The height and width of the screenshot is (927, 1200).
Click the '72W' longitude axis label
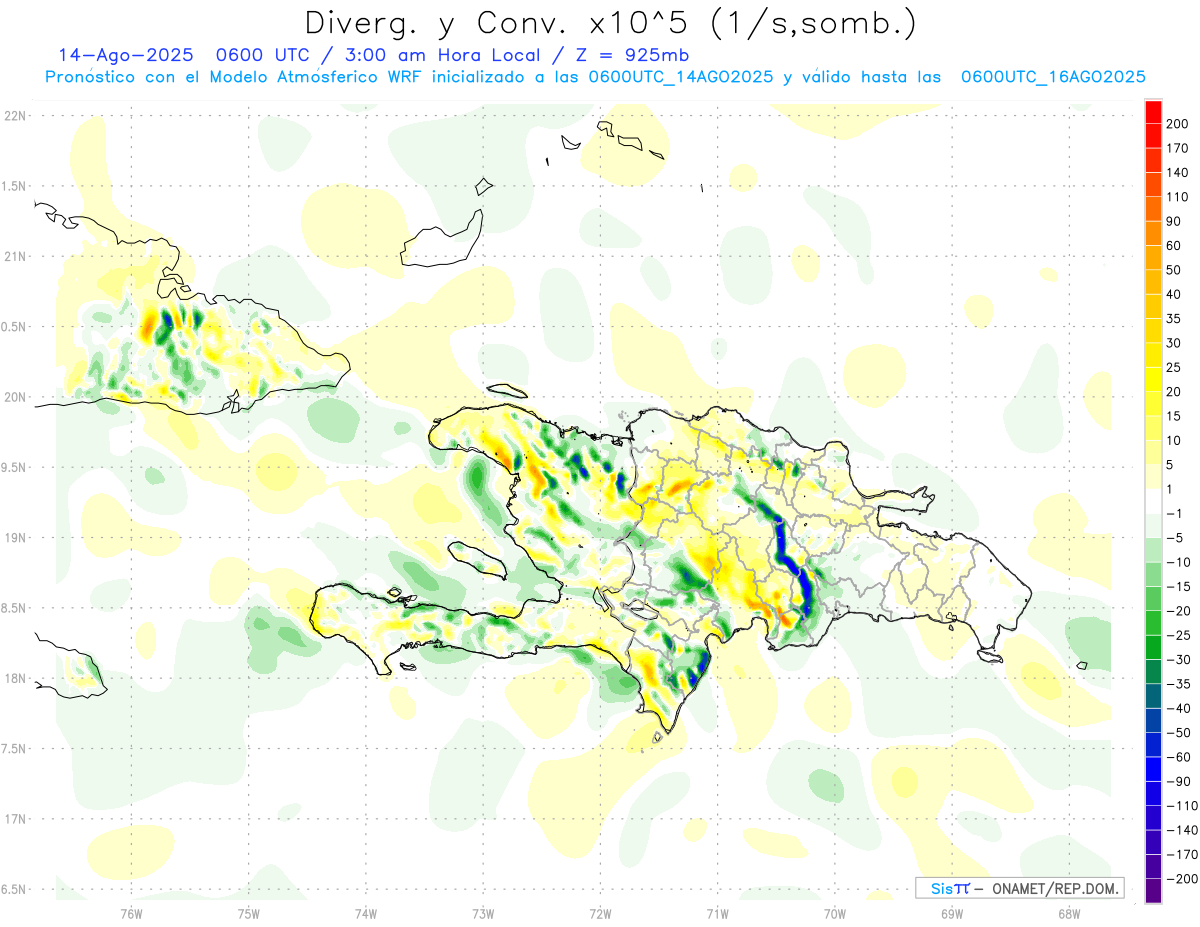600,914
